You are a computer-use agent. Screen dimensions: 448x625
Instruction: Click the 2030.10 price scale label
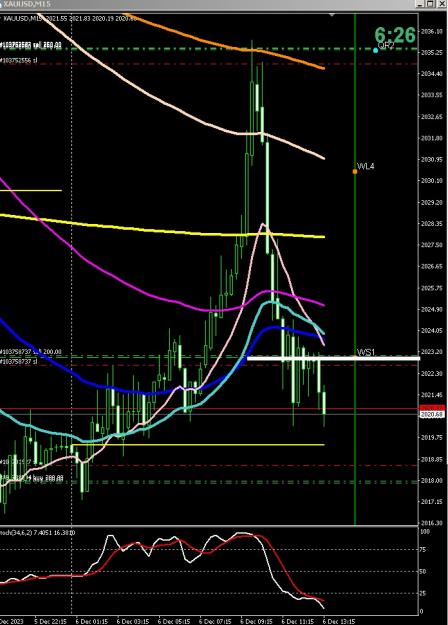click(432, 181)
